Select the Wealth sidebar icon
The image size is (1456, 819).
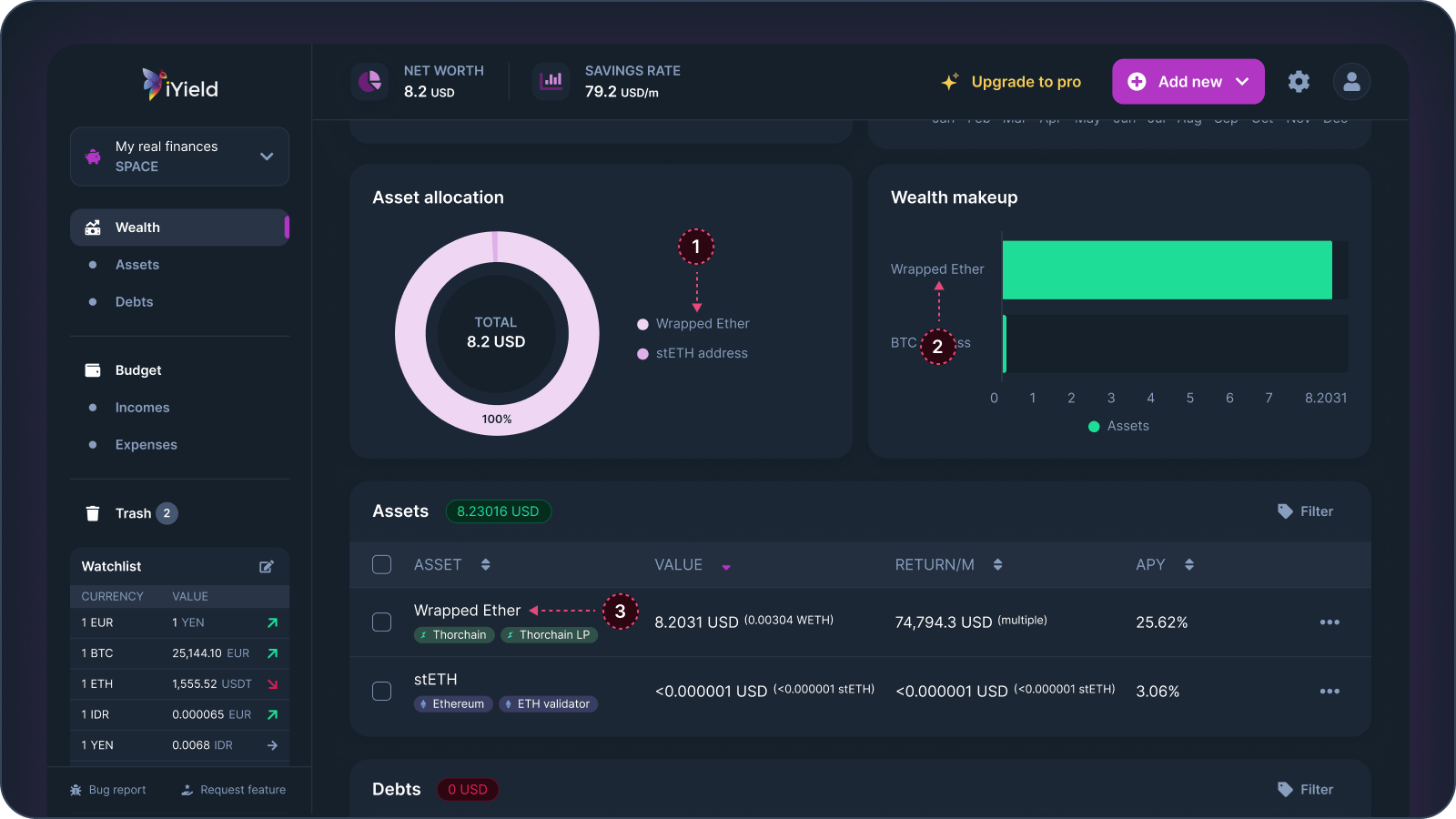(94, 227)
